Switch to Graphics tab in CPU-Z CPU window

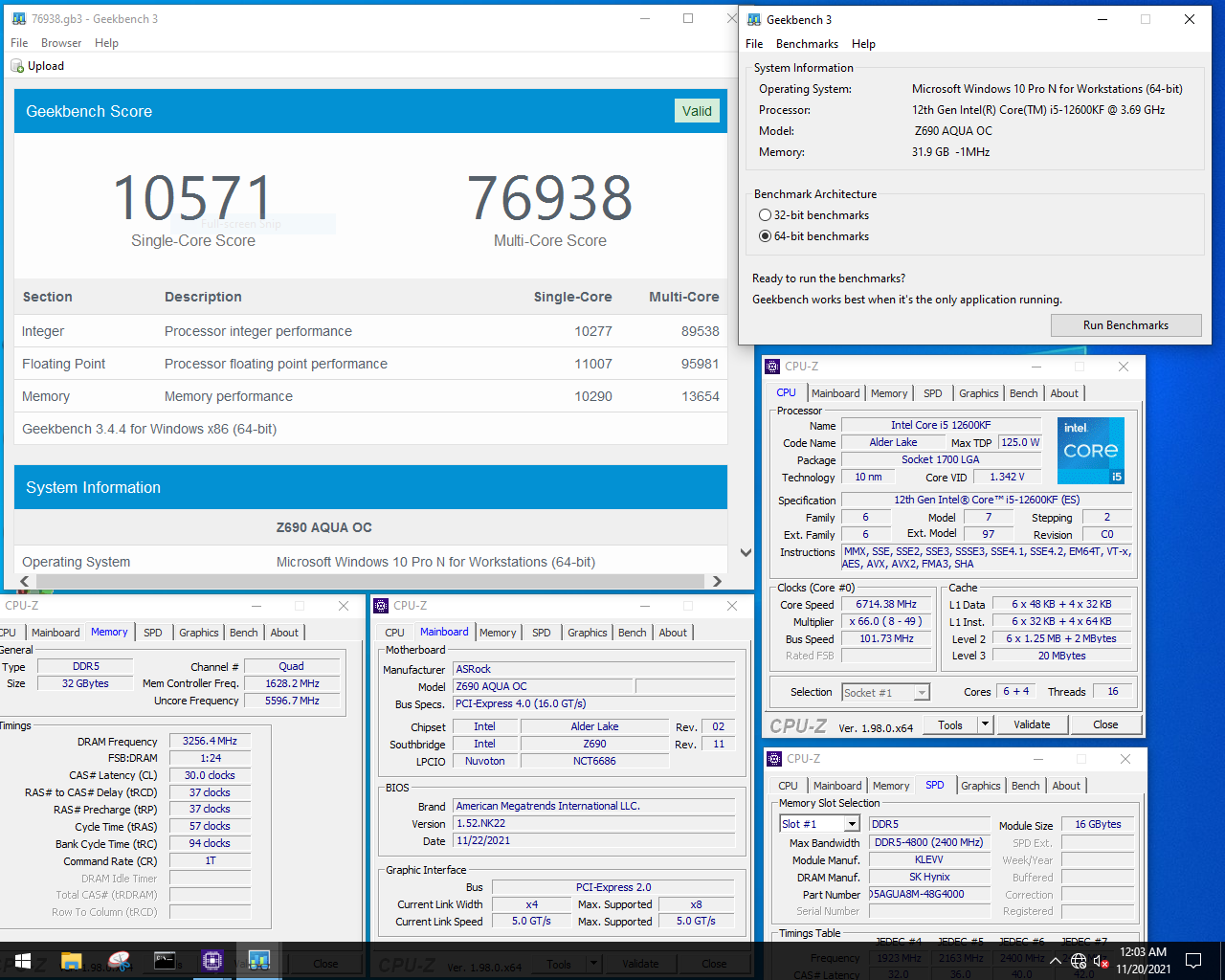pos(979,393)
